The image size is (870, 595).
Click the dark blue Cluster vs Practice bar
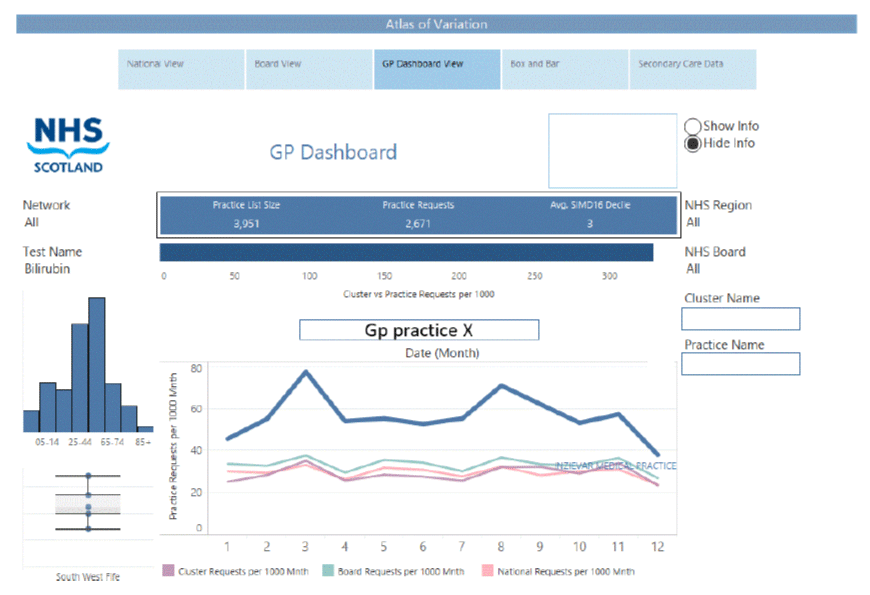[x=406, y=253]
